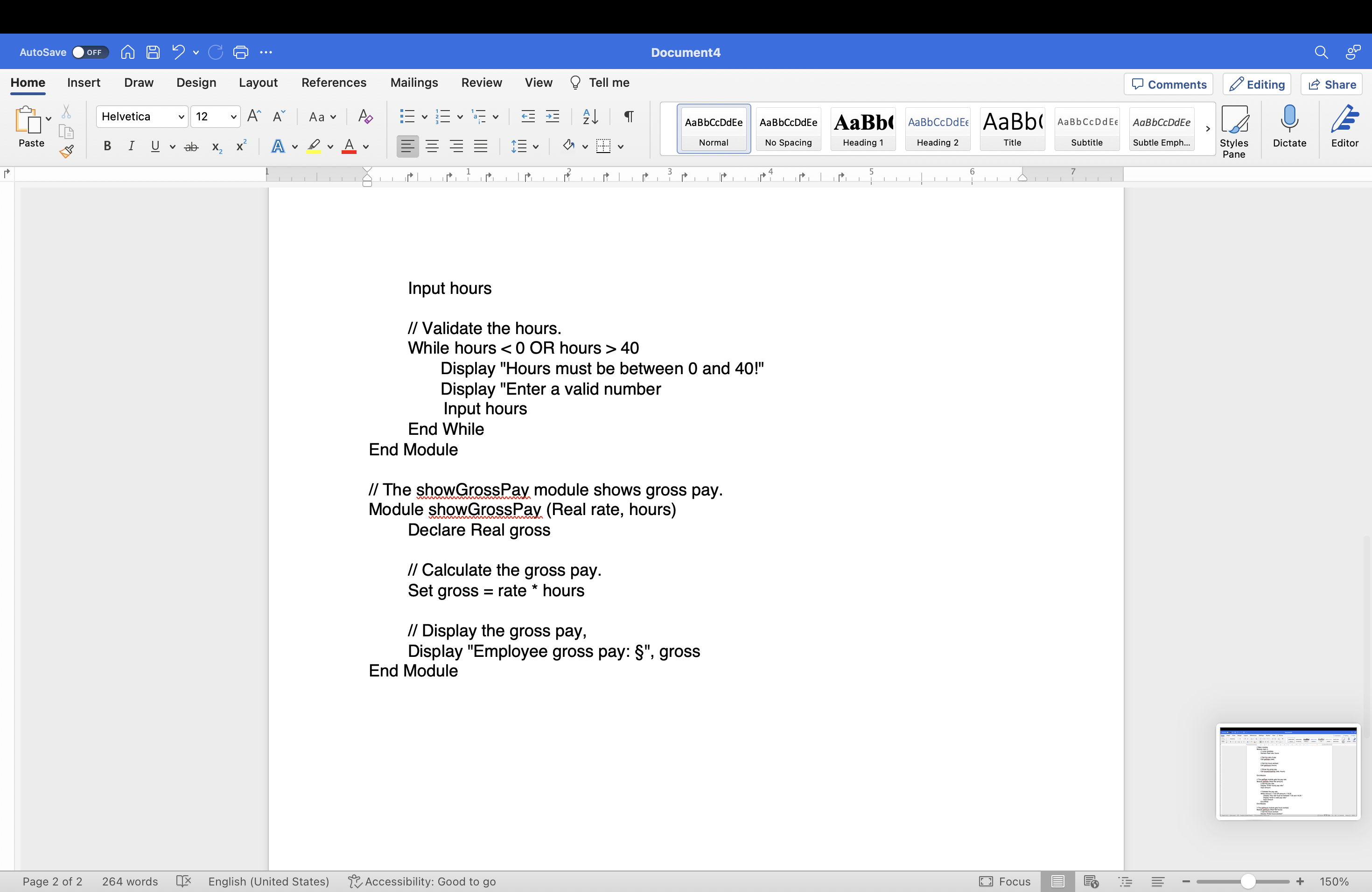Click the Print icon in the title bar
1372x892 pixels.
(x=240, y=52)
